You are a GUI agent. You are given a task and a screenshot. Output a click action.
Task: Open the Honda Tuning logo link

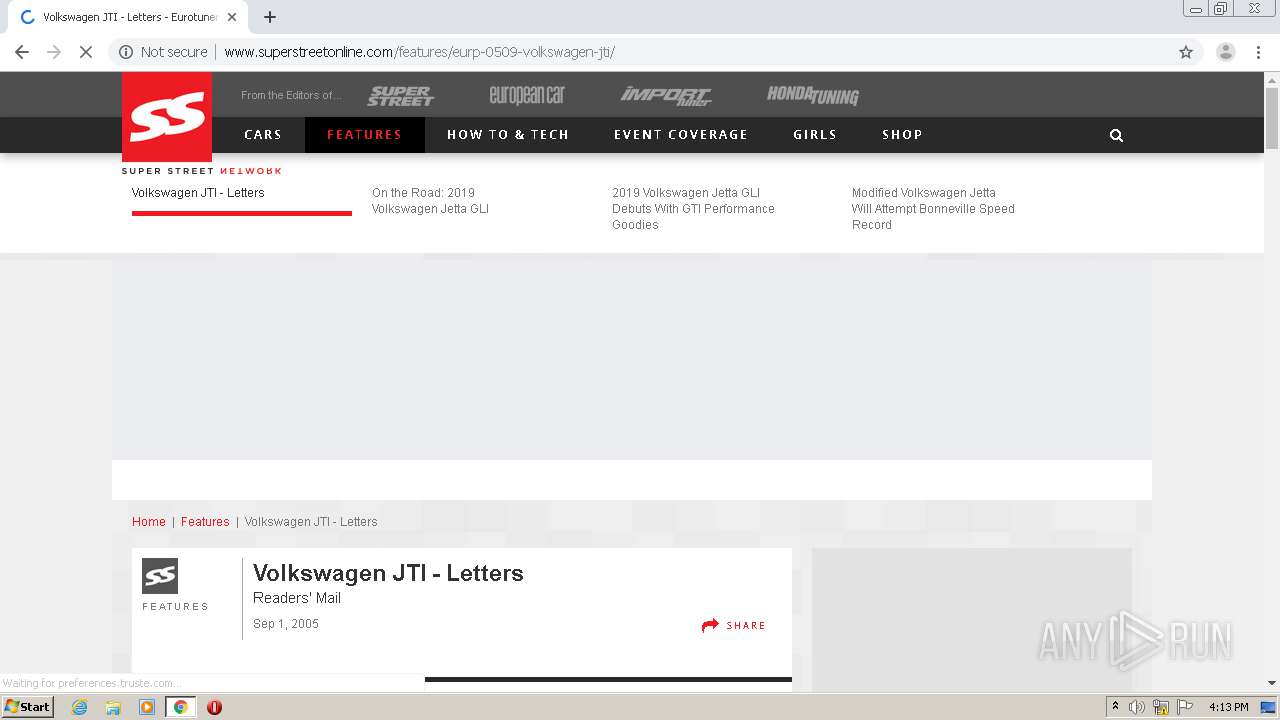pos(813,96)
